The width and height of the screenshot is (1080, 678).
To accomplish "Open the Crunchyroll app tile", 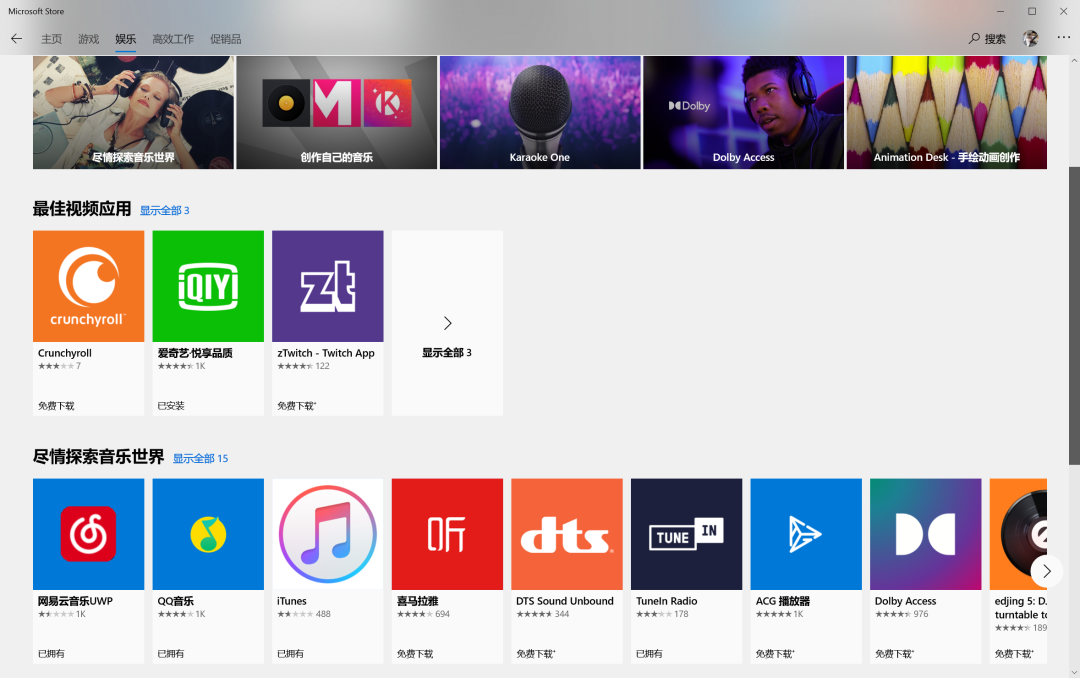I will (88, 286).
